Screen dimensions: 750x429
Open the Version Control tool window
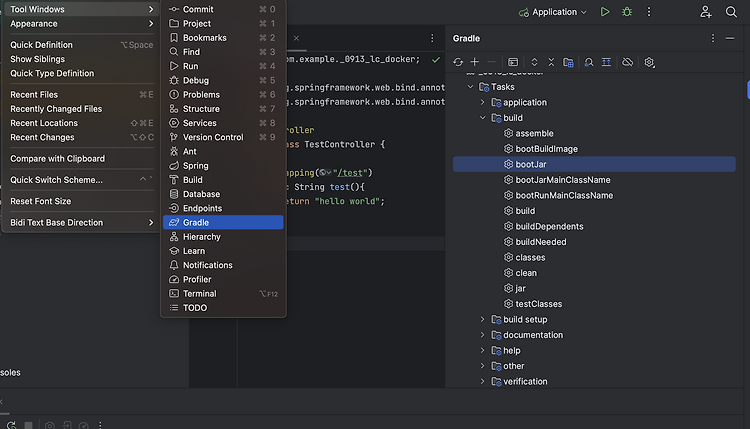[x=223, y=137]
